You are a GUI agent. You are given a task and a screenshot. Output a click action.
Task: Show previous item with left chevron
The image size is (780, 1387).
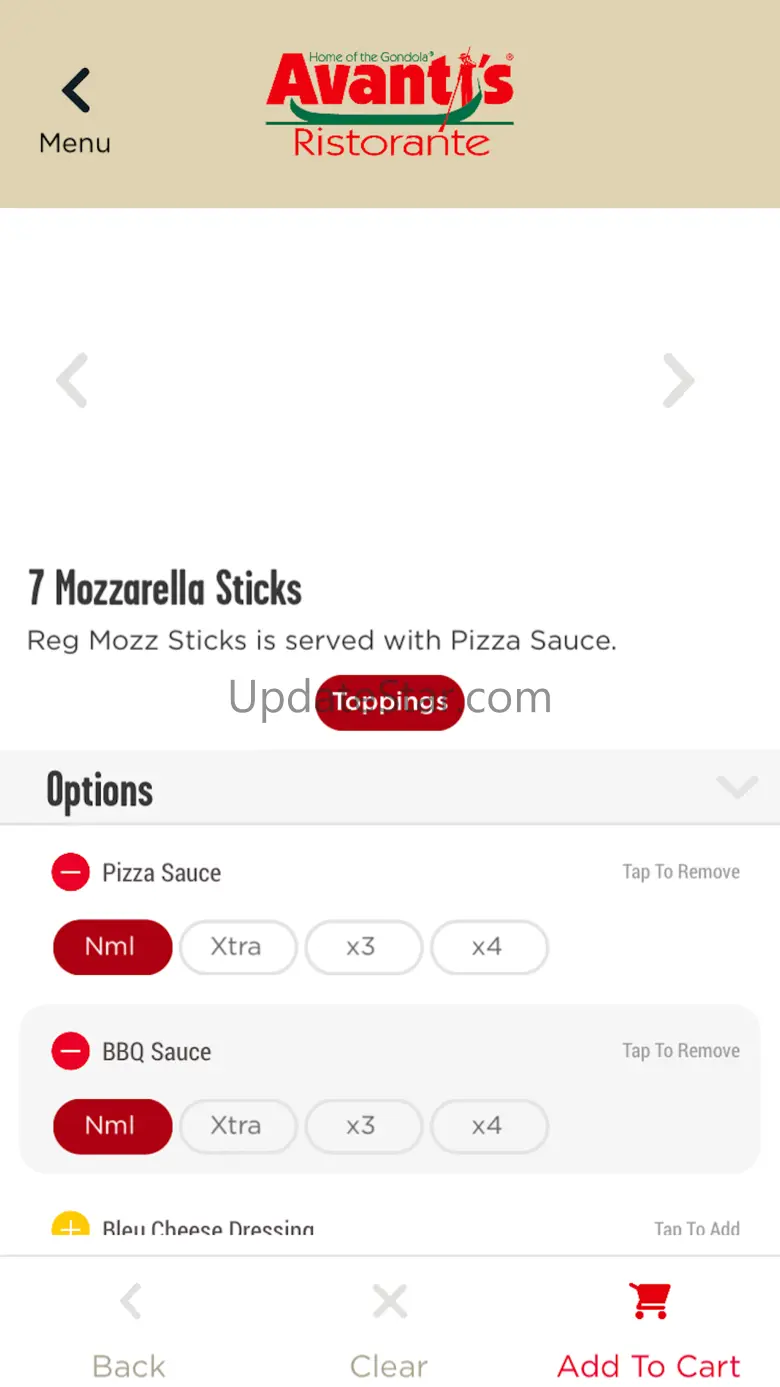coord(72,380)
